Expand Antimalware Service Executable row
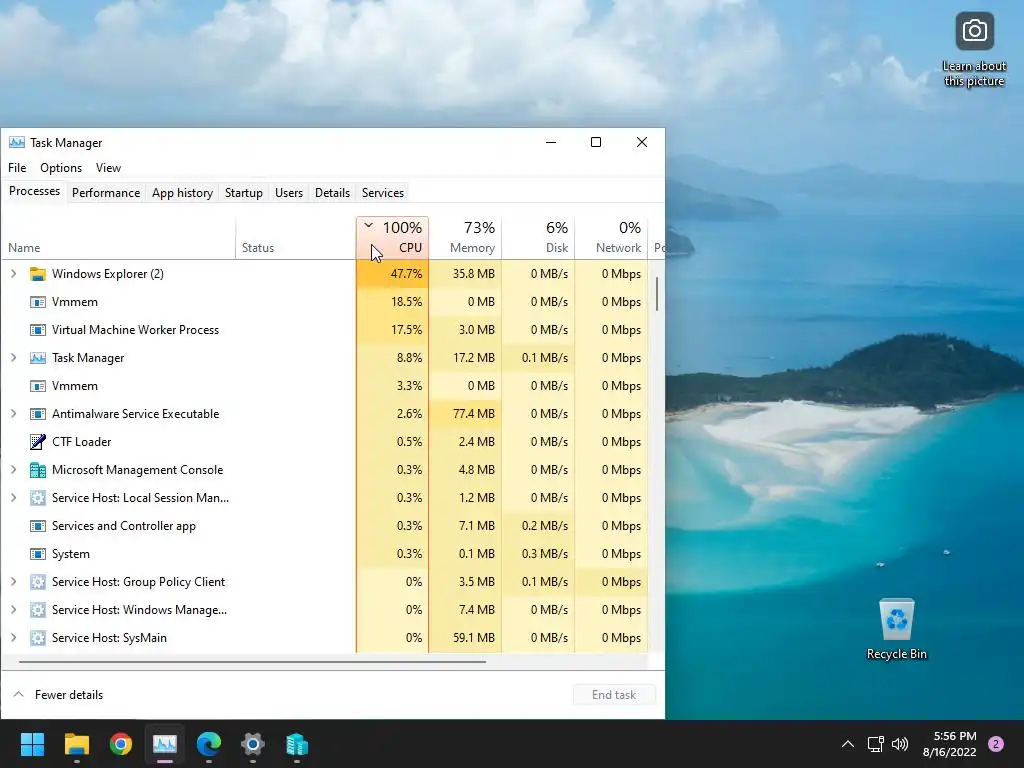 (14, 414)
